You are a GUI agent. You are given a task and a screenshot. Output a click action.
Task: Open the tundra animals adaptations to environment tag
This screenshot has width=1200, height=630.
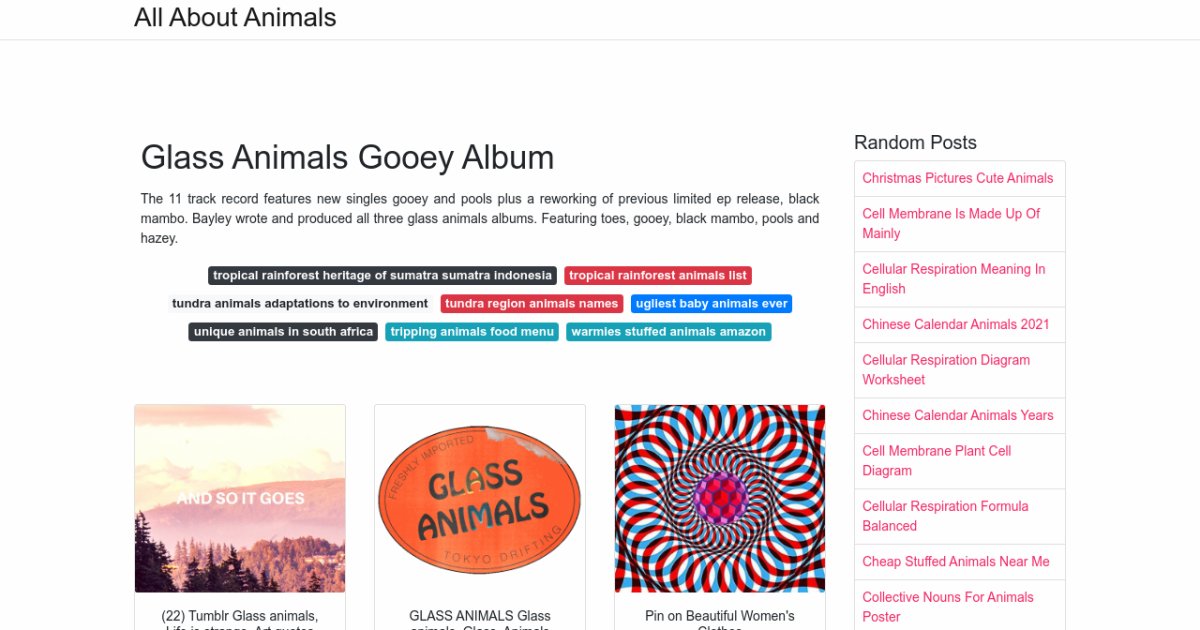pyautogui.click(x=300, y=304)
